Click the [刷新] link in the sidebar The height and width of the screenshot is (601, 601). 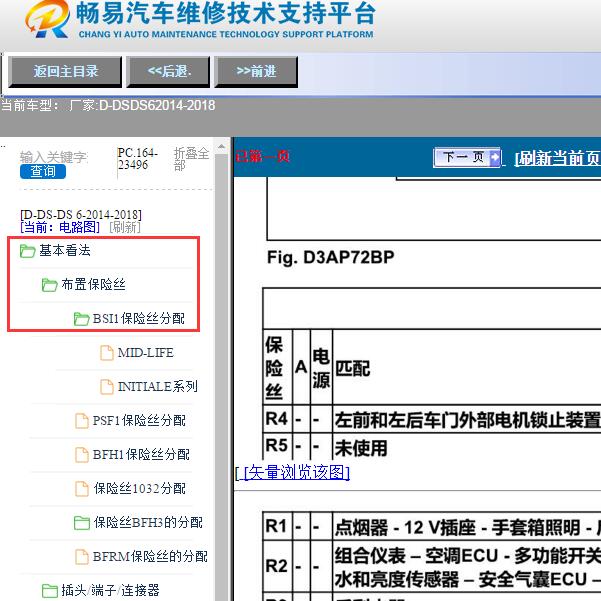125,227
